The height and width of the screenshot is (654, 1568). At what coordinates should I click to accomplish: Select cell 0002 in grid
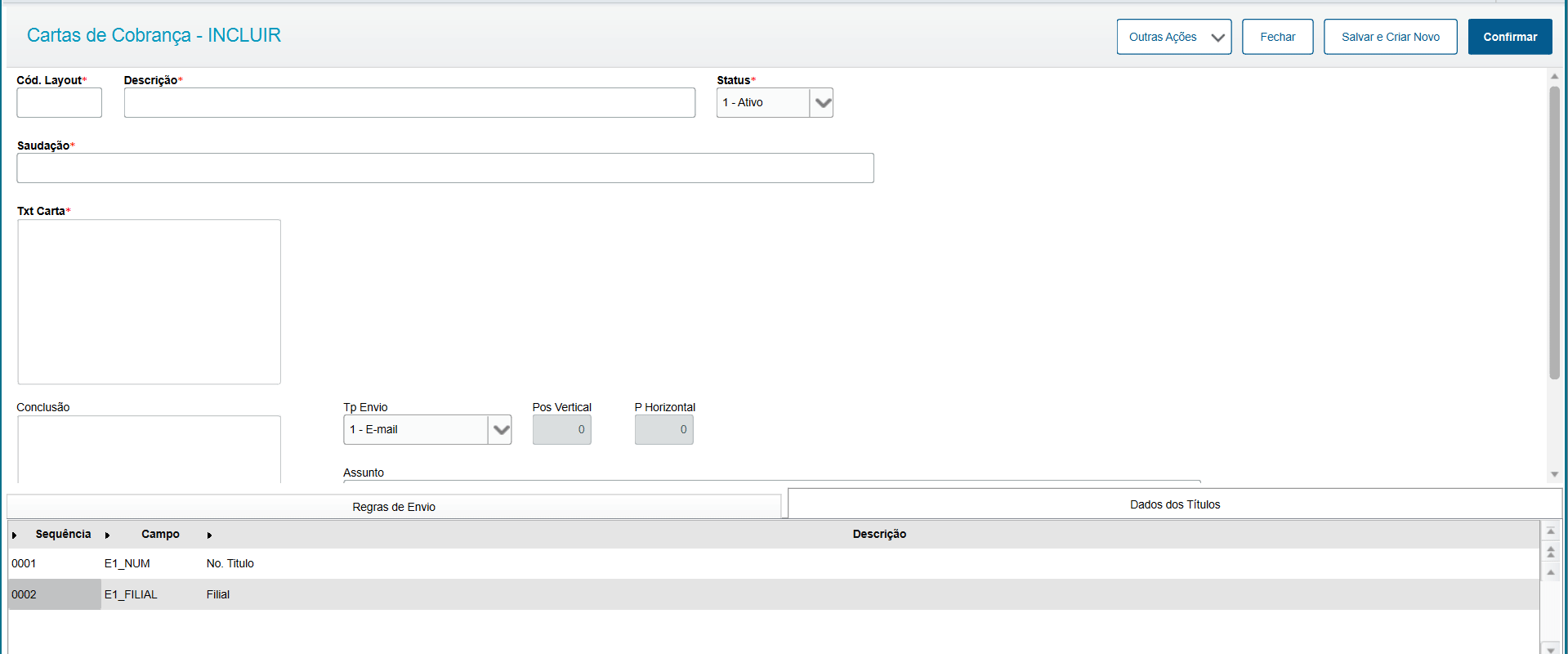pyautogui.click(x=55, y=594)
